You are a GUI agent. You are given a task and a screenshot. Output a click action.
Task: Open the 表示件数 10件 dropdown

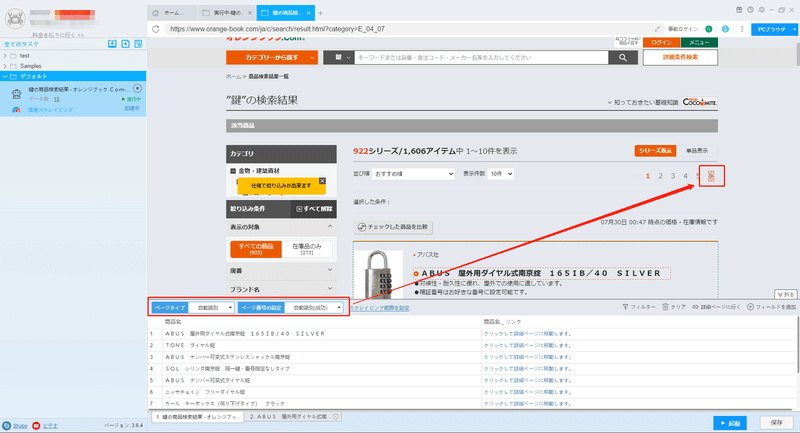point(501,174)
